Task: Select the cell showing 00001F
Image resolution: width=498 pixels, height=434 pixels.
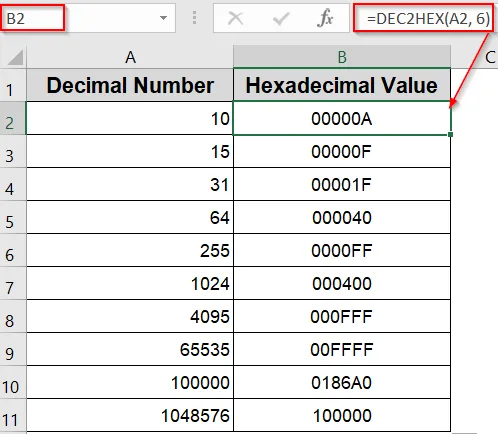Action: coord(342,184)
